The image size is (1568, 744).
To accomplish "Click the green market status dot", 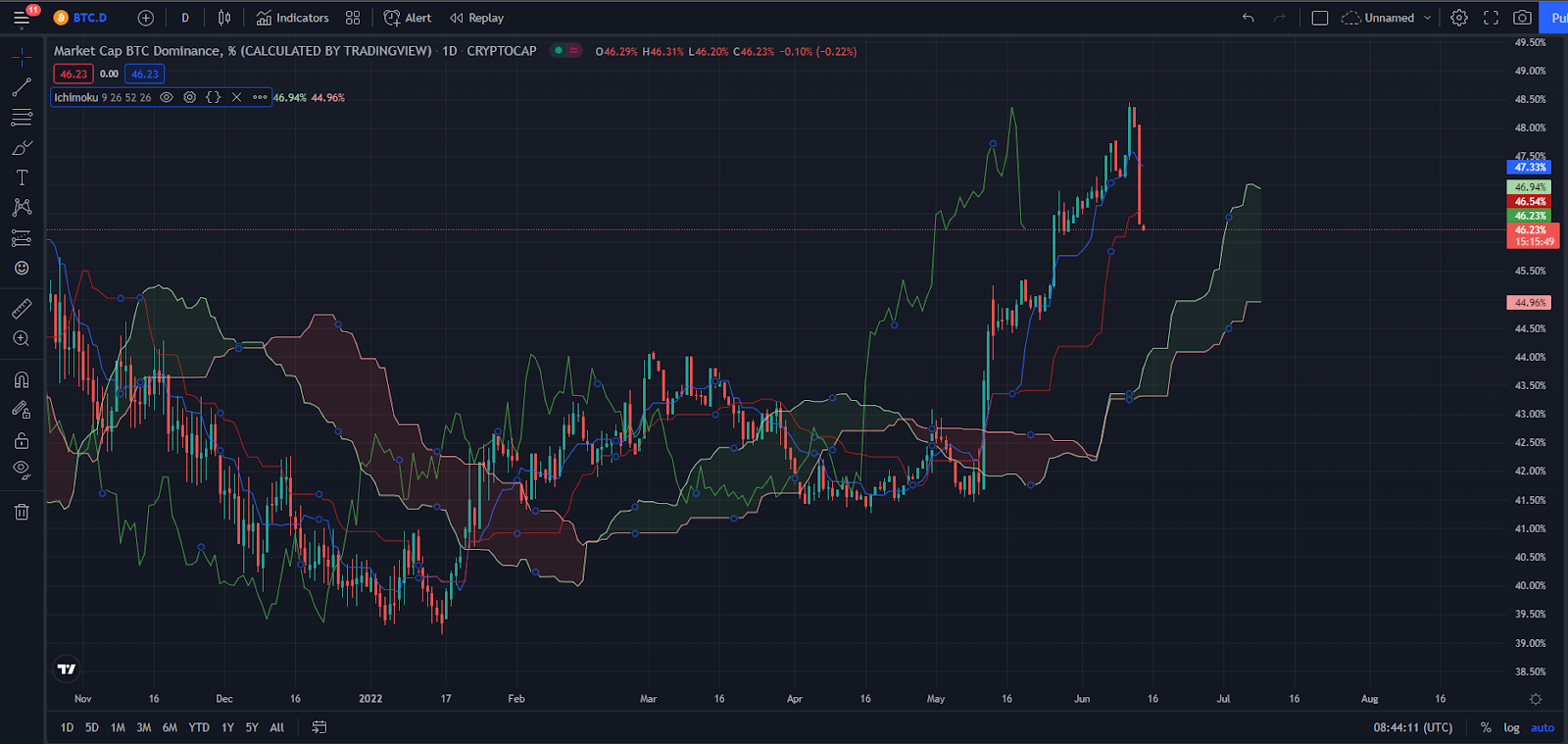I will (559, 51).
